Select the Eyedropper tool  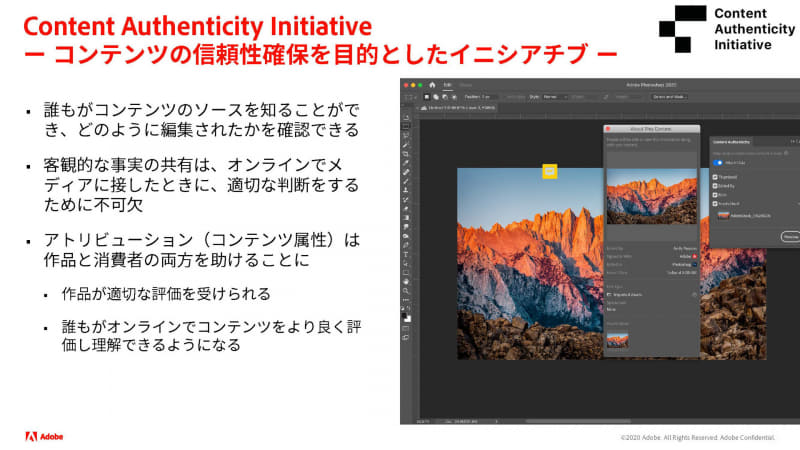(x=406, y=163)
